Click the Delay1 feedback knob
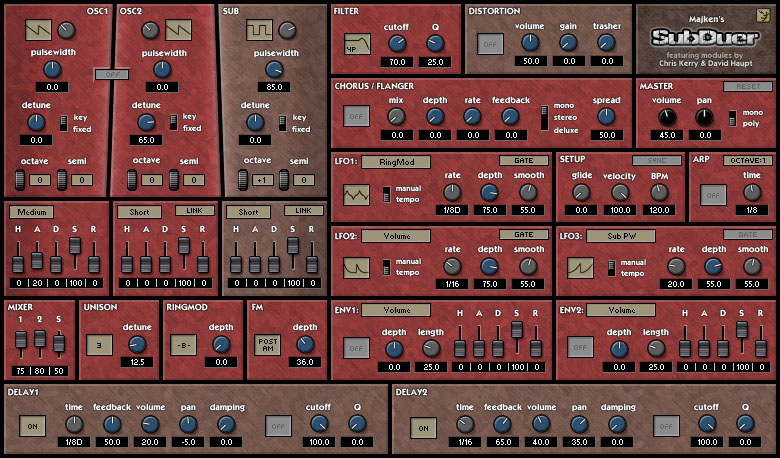 pyautogui.click(x=112, y=424)
